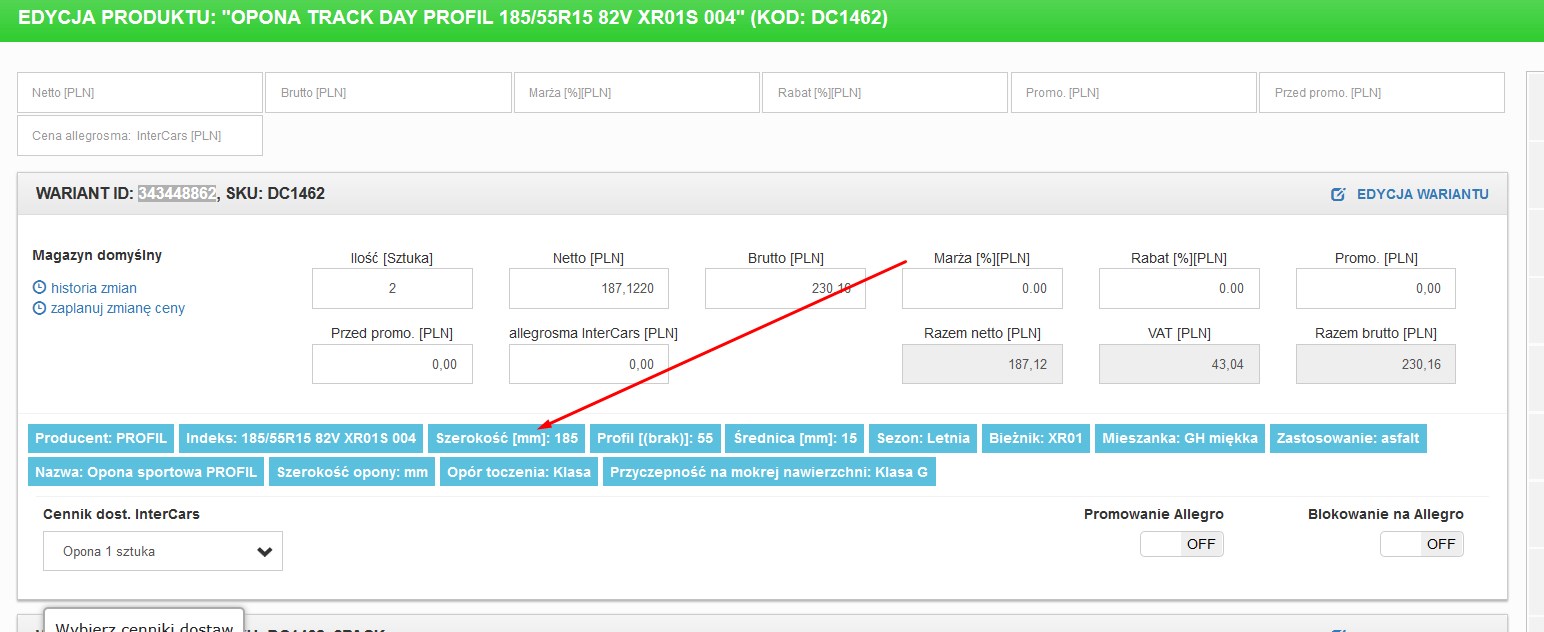Open the historia zmian link
This screenshot has height=632, width=1544.
click(94, 288)
